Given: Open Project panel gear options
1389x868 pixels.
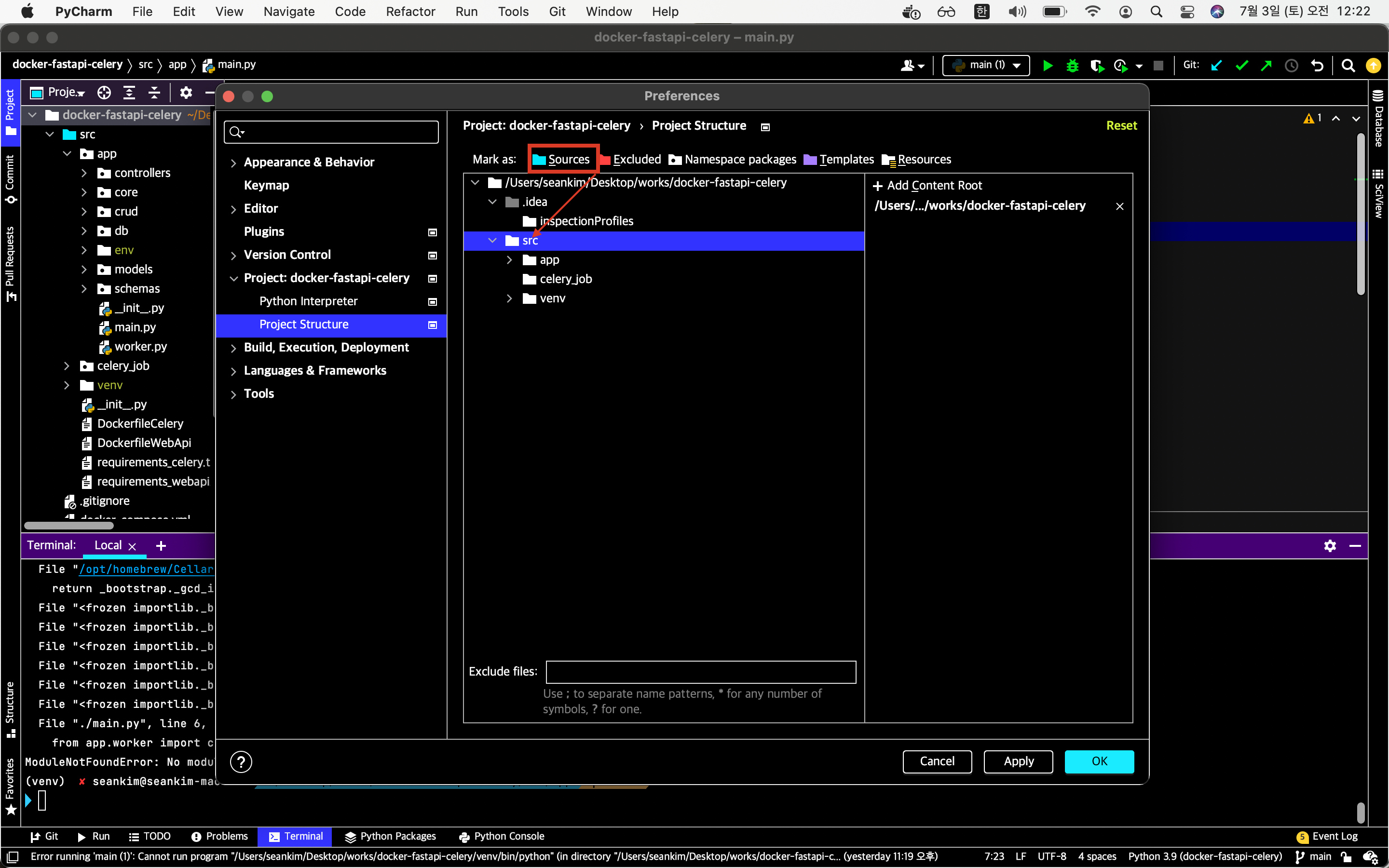Looking at the screenshot, I should 186,93.
